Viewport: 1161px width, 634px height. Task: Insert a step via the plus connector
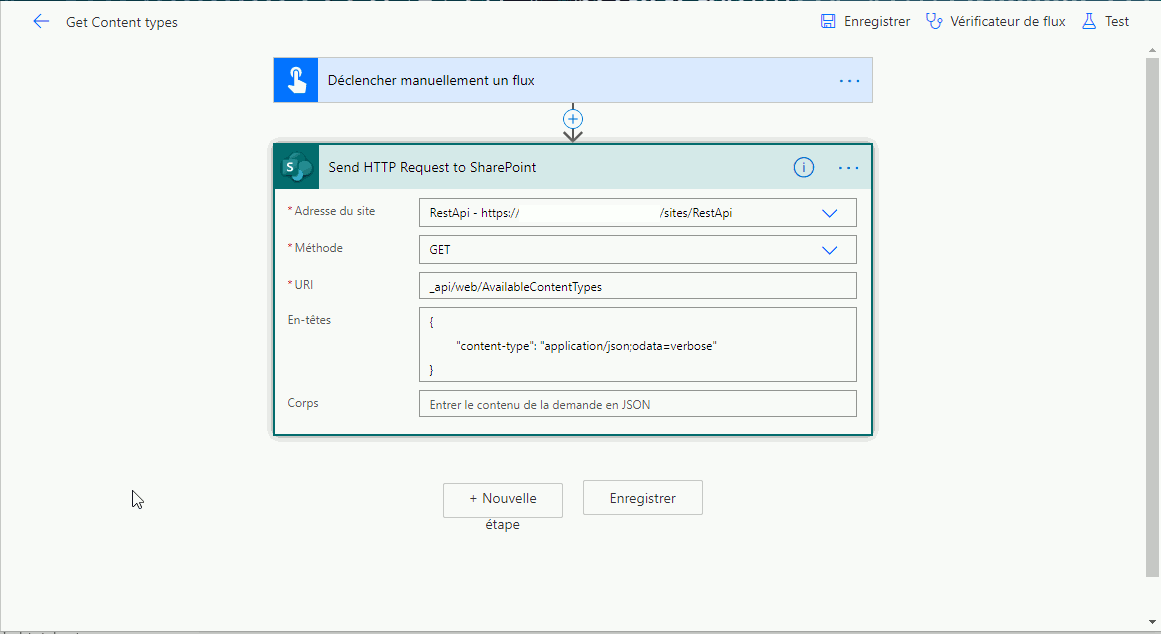pos(573,119)
